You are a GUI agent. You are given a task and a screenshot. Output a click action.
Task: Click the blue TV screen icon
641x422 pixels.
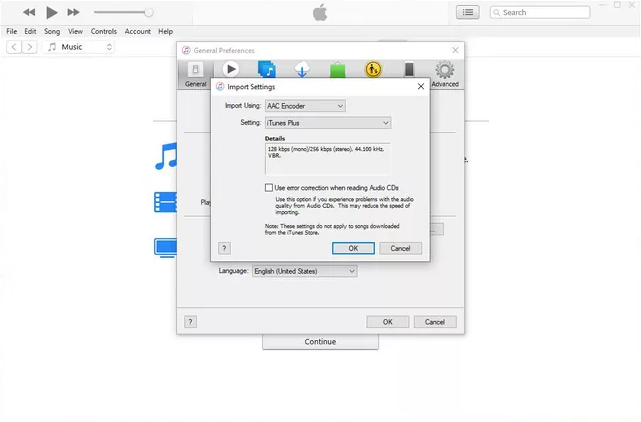[x=166, y=248]
